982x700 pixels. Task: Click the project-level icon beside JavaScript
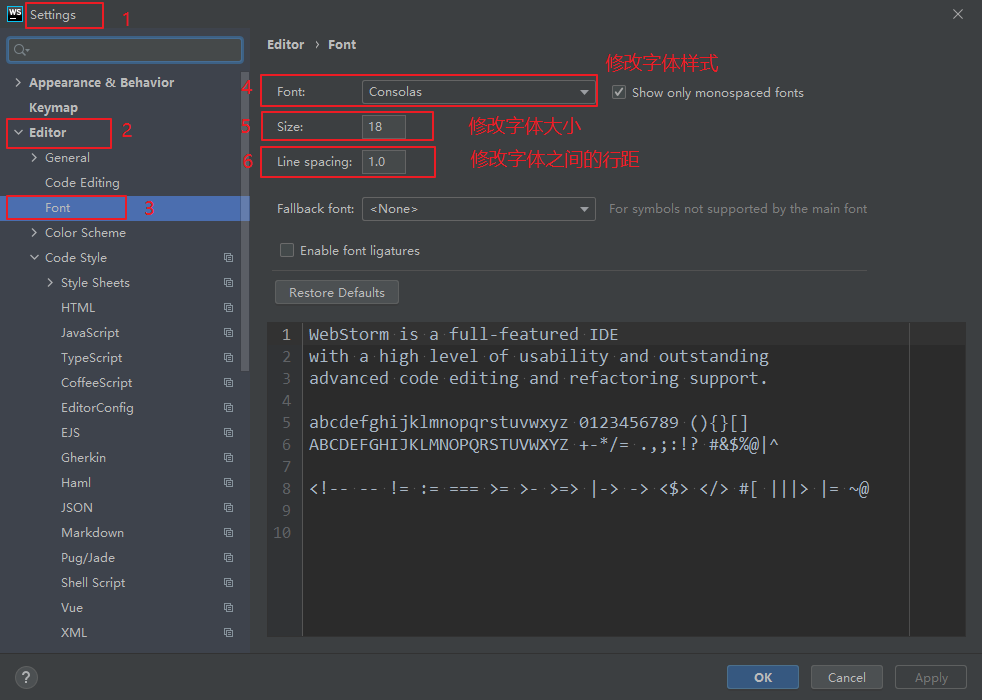tap(229, 332)
